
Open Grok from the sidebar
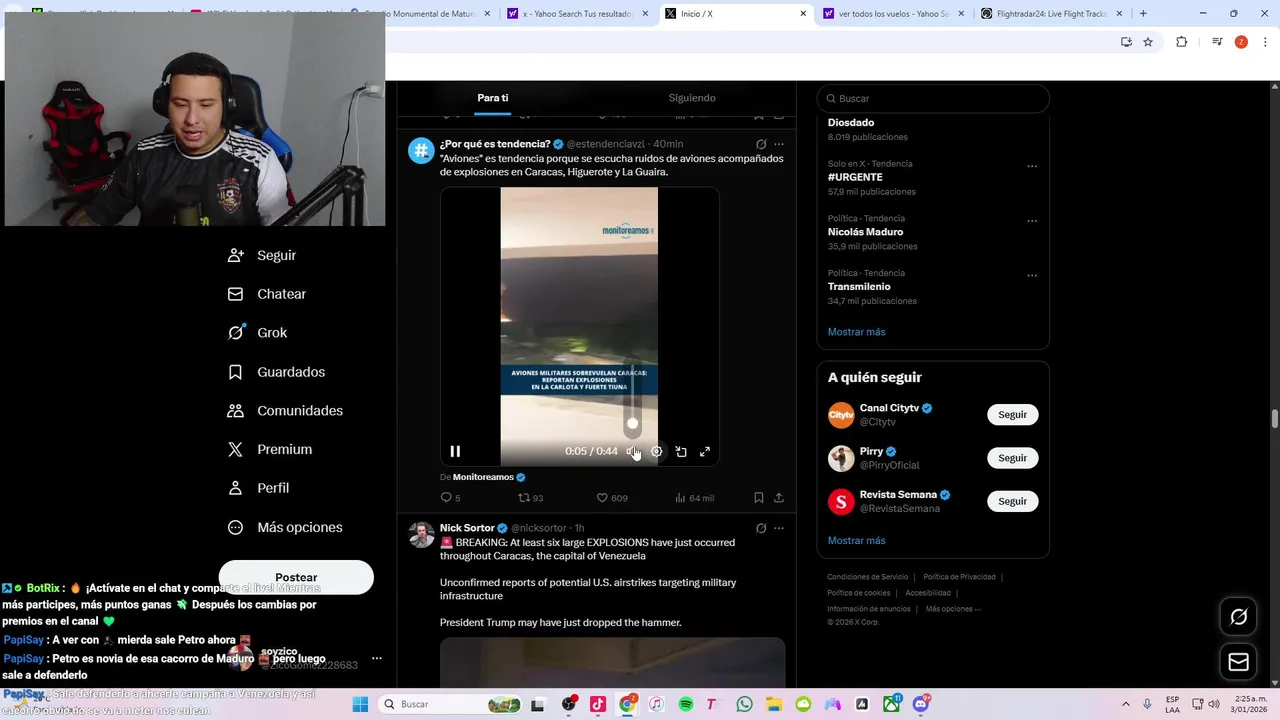click(x=258, y=333)
